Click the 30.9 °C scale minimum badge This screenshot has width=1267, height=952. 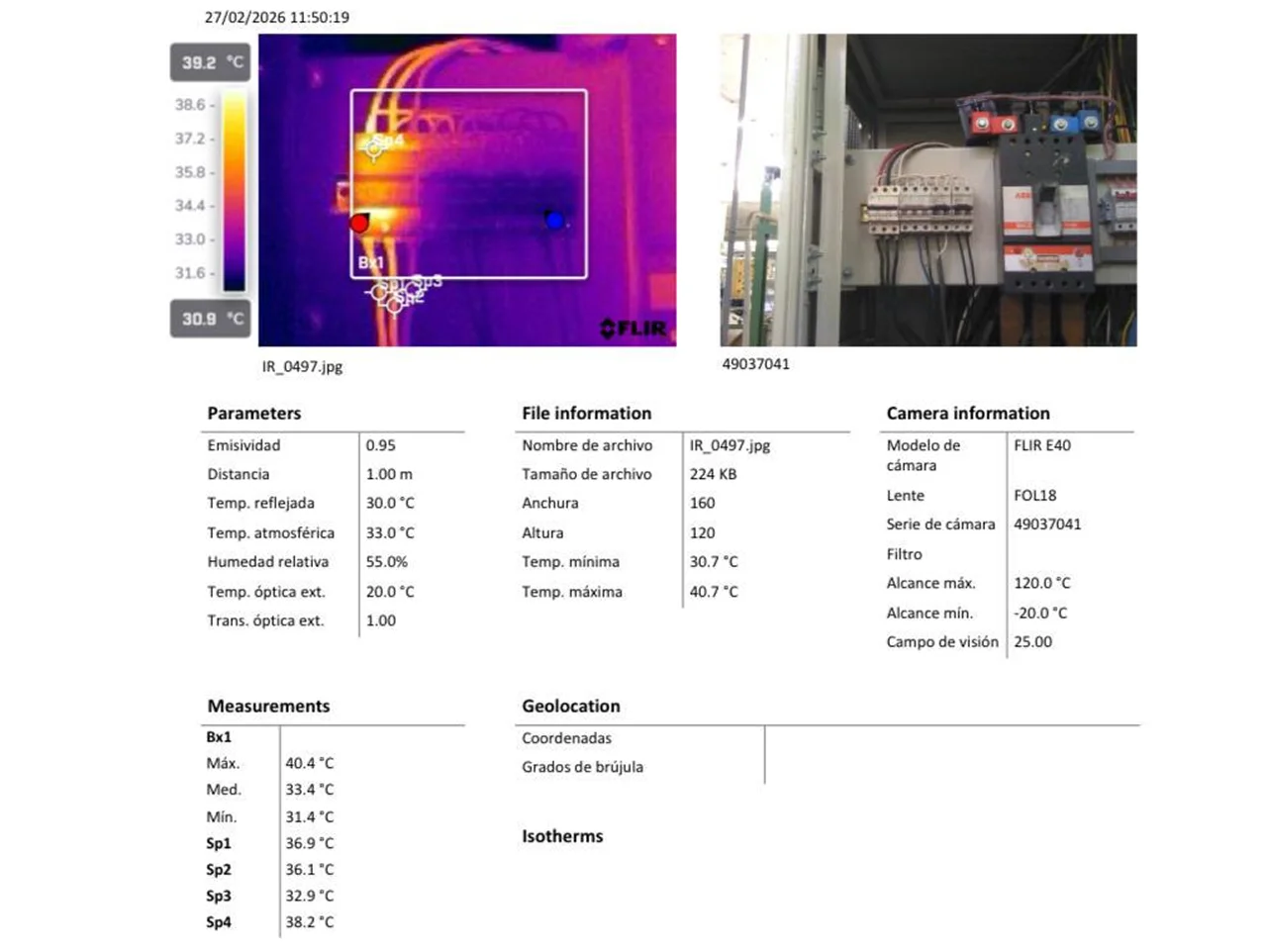click(210, 319)
